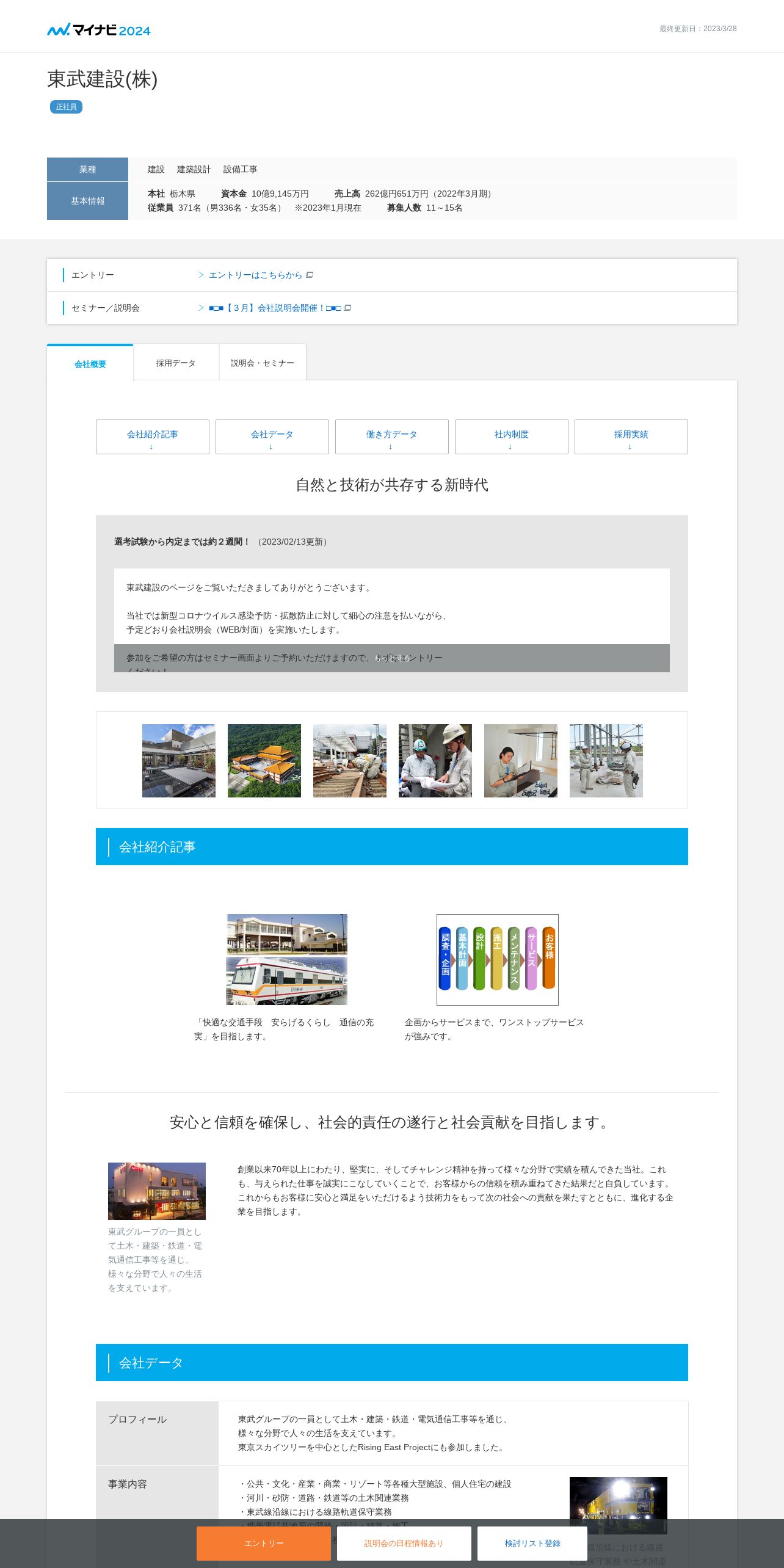Viewport: 784px width, 1568px height.
Task: Jump to 働き方データ section button
Action: click(392, 437)
